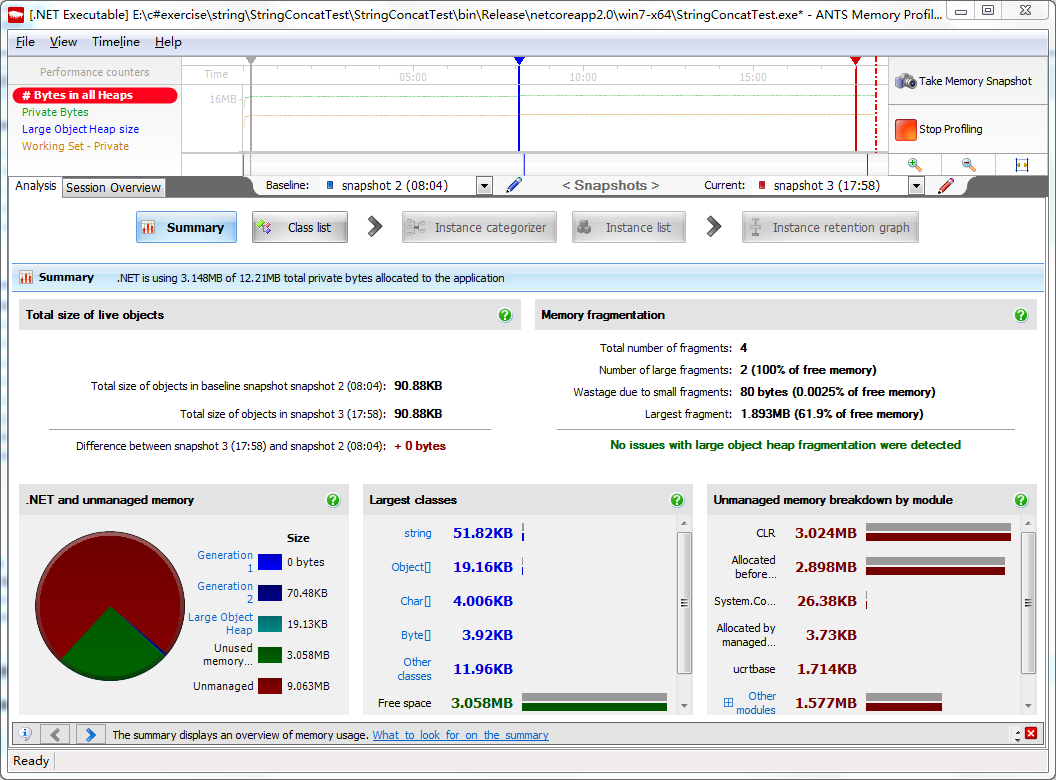
Task: Open the Instance retention graph view
Action: [x=830, y=228]
